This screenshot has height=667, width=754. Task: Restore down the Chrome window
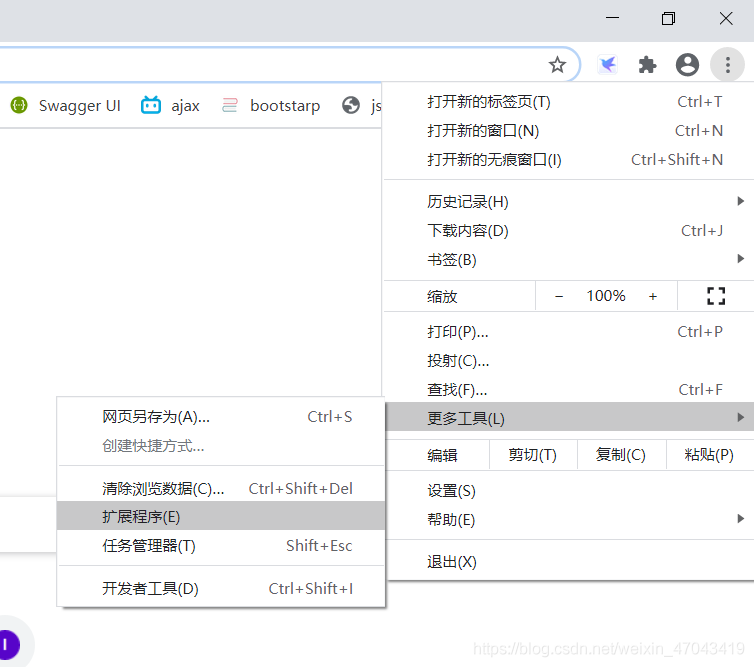pos(668,18)
